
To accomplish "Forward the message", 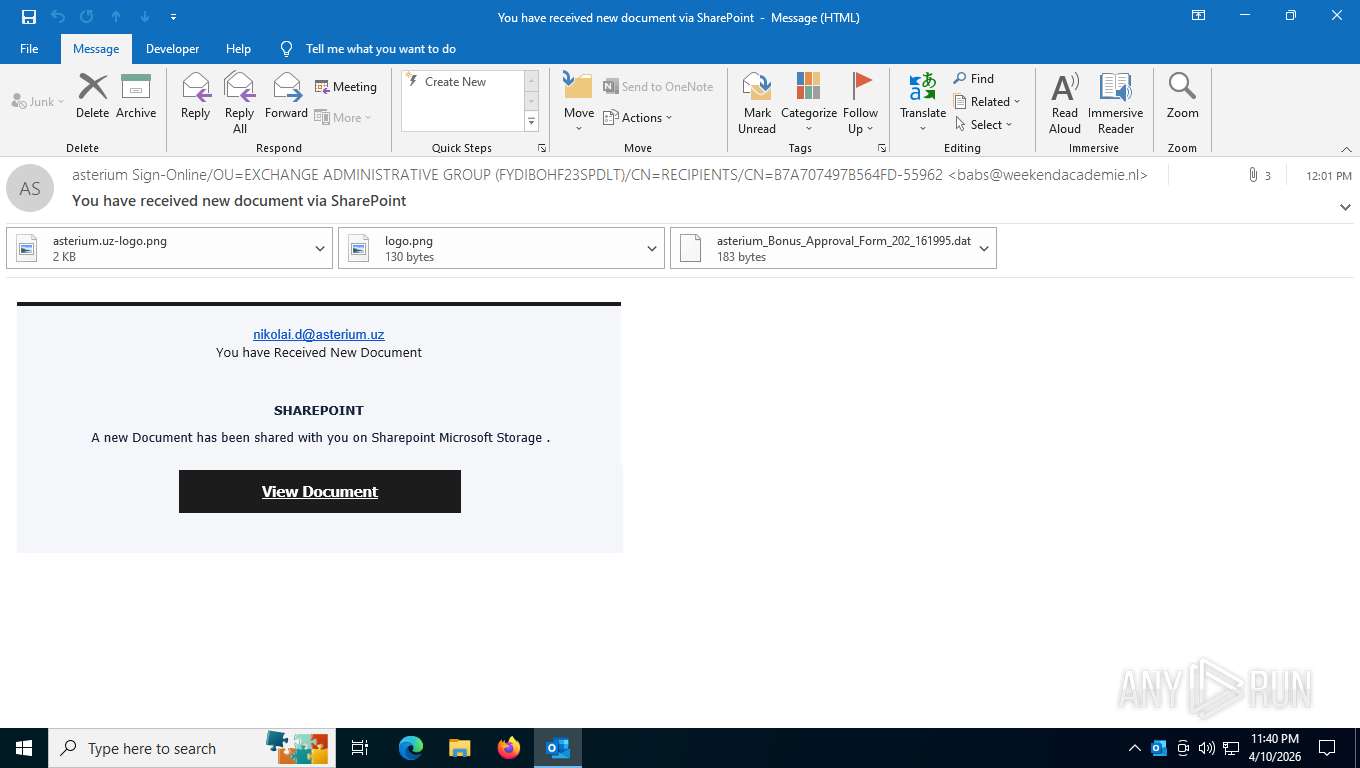I will (x=286, y=97).
